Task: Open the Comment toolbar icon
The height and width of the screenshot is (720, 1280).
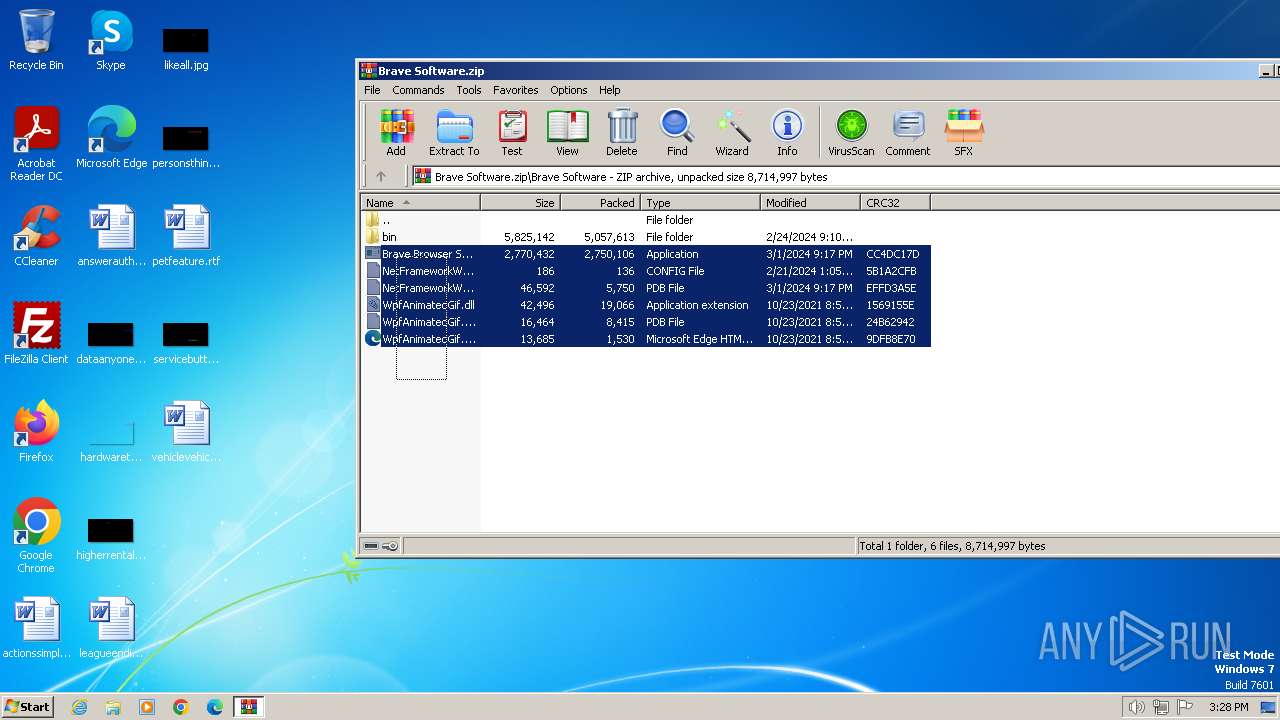Action: click(908, 132)
